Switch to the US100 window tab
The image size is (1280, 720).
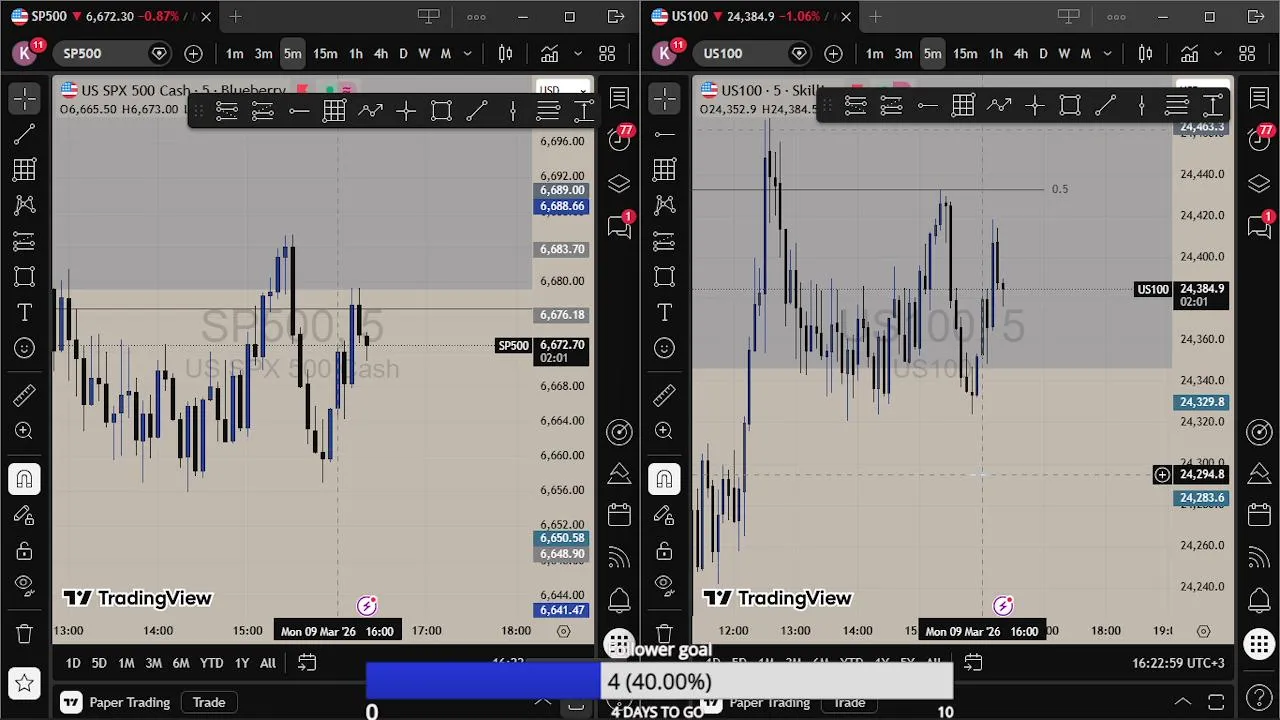click(750, 17)
